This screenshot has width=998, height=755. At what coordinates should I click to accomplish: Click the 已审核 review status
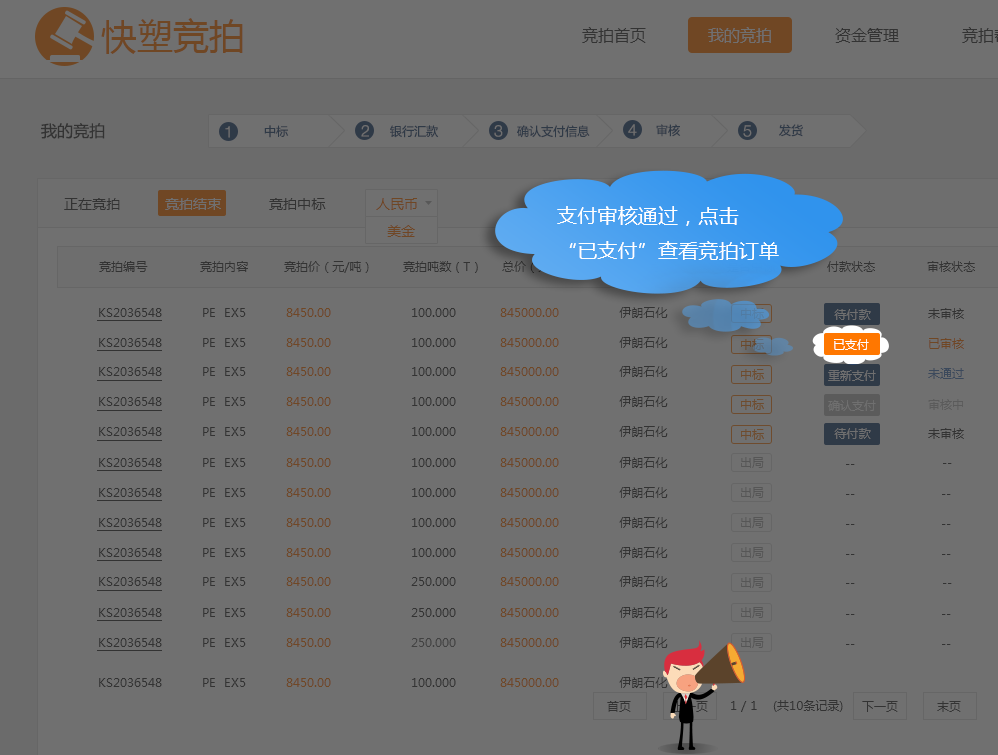946,344
